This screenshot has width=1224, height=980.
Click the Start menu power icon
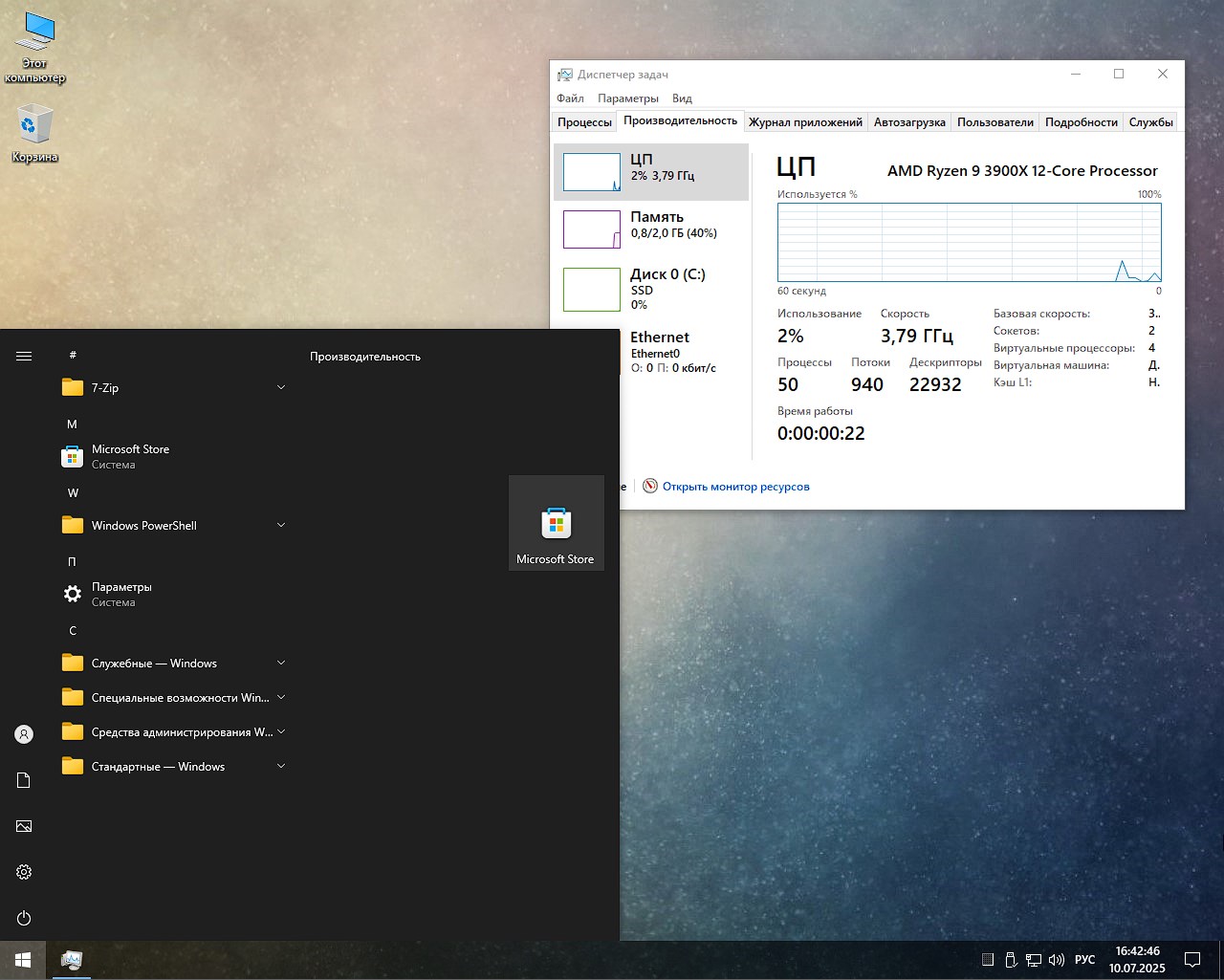point(24,918)
